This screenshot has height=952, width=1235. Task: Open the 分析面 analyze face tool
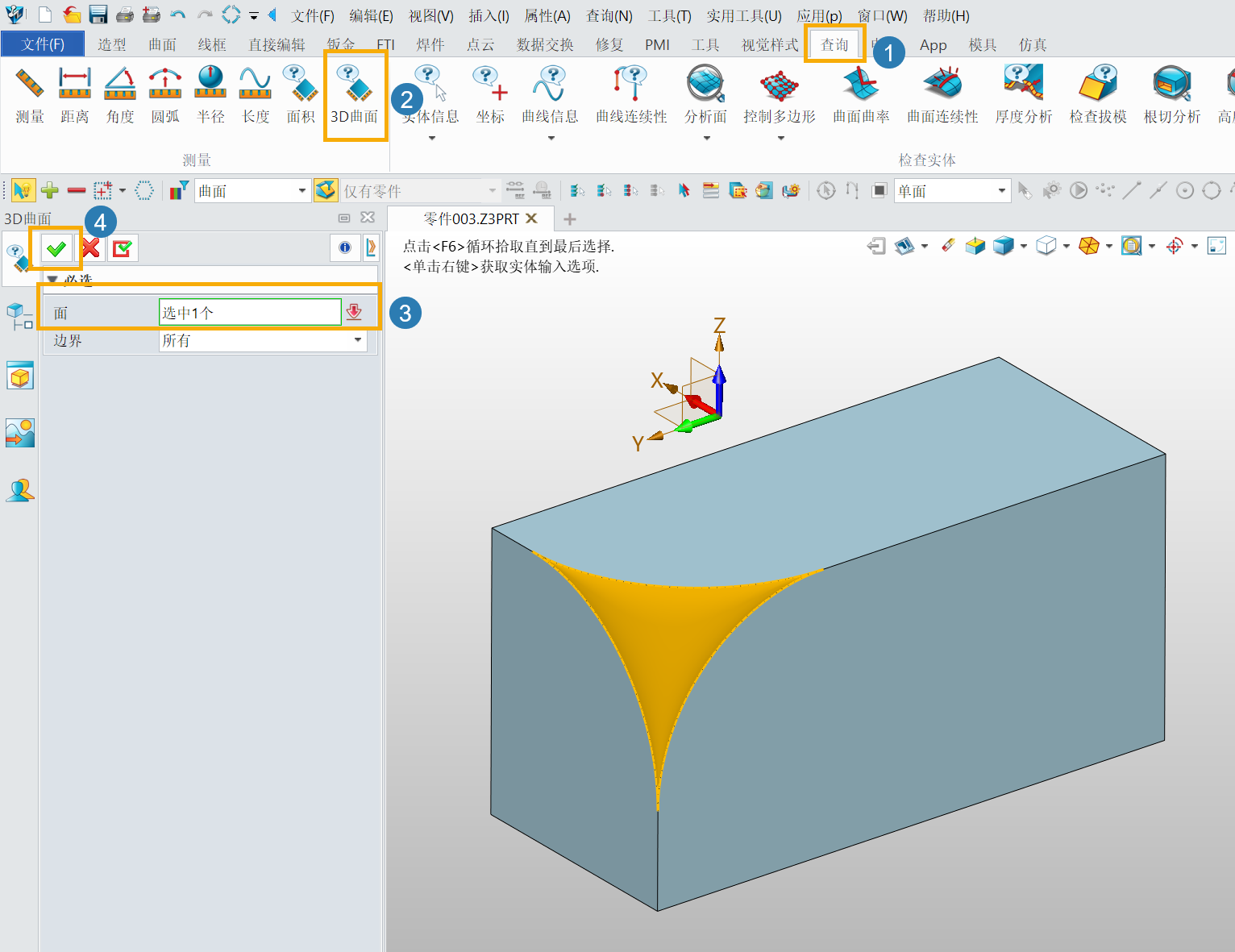point(705,95)
